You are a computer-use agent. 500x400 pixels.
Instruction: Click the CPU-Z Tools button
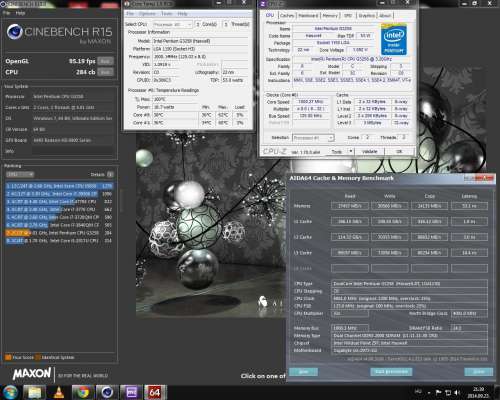[337, 152]
